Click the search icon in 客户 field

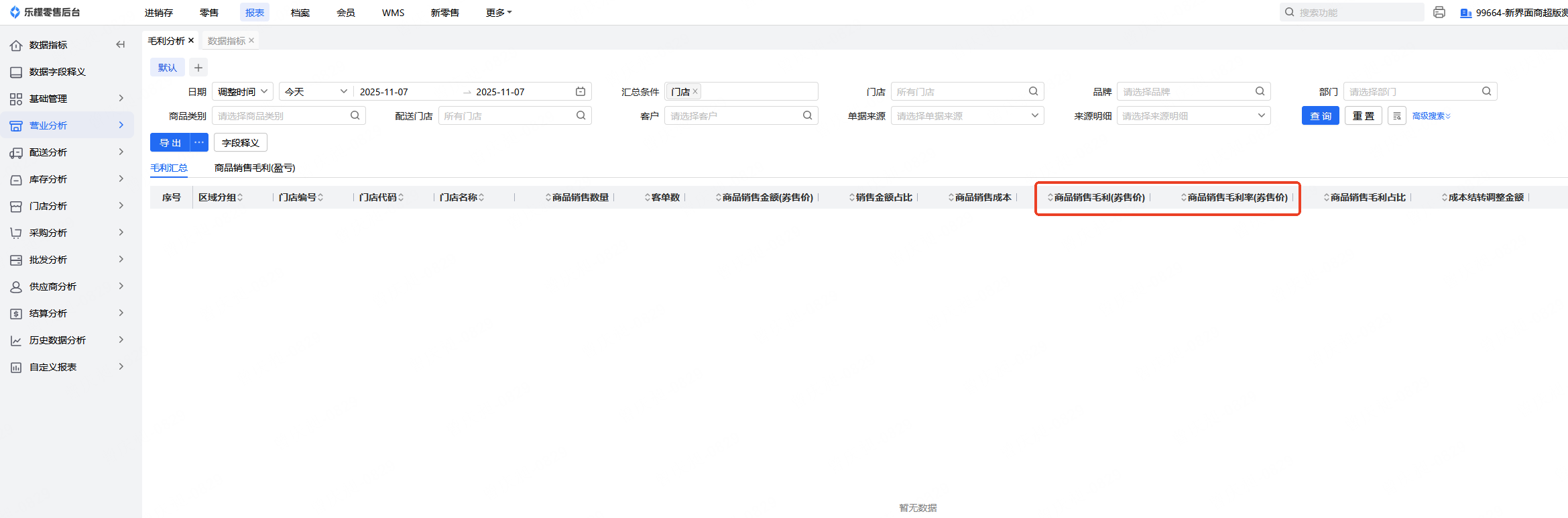[x=808, y=115]
